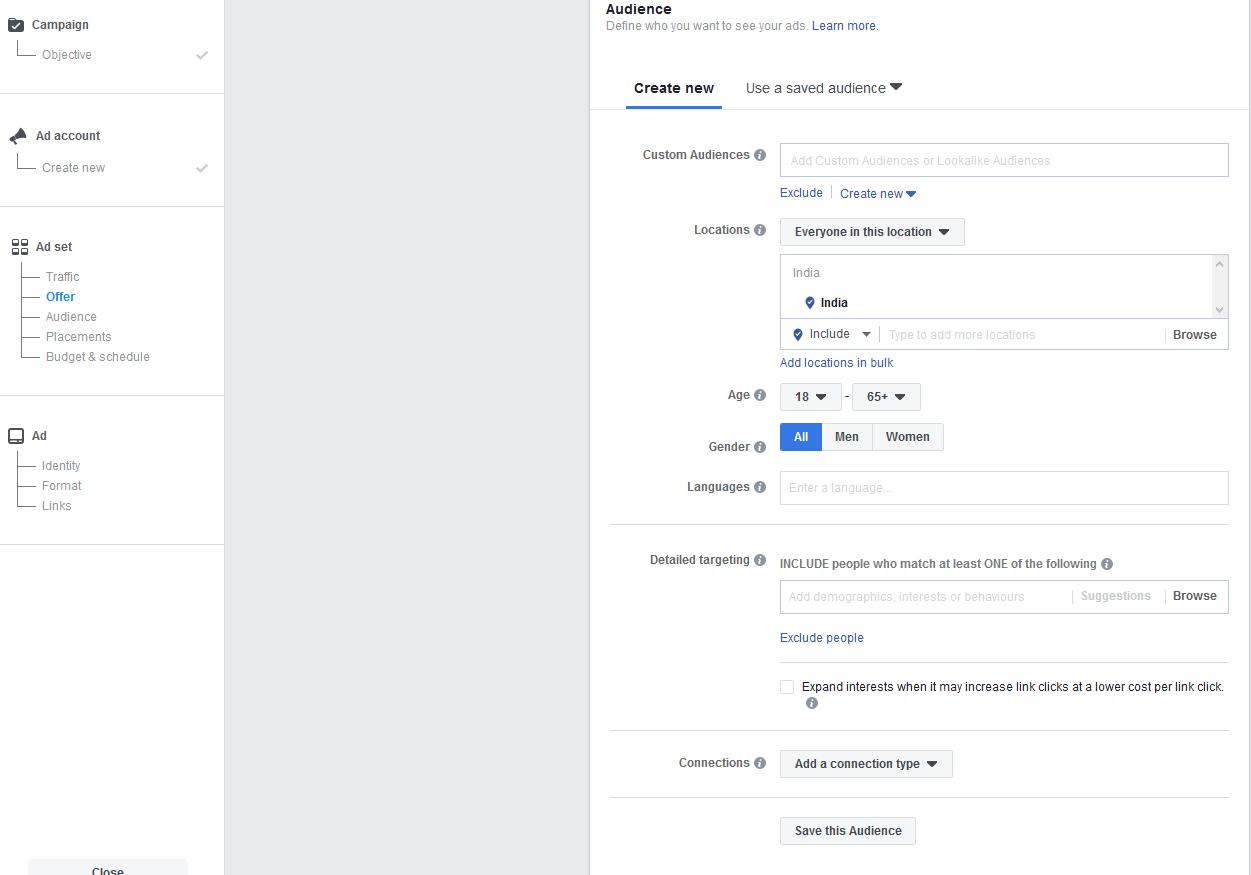Select Men in the Gender selector
Screen dimensions: 1251x875
tap(846, 437)
